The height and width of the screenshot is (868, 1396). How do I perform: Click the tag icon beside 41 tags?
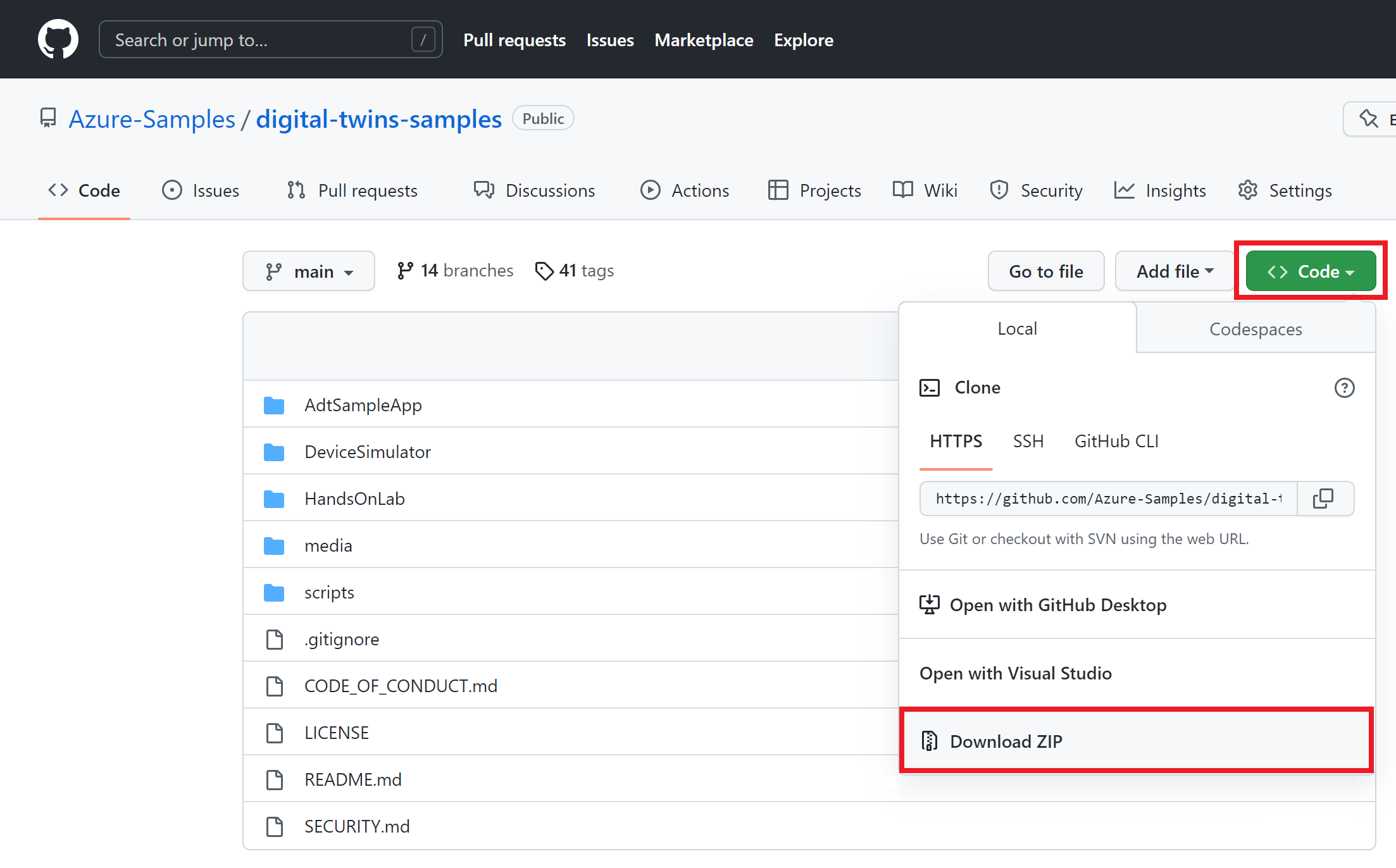pos(544,271)
